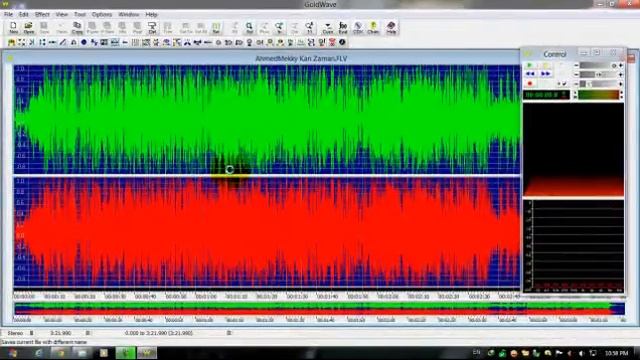Image resolution: width=640 pixels, height=360 pixels.
Task: Click the Mix toolbar icon
Action: click(x=122, y=28)
